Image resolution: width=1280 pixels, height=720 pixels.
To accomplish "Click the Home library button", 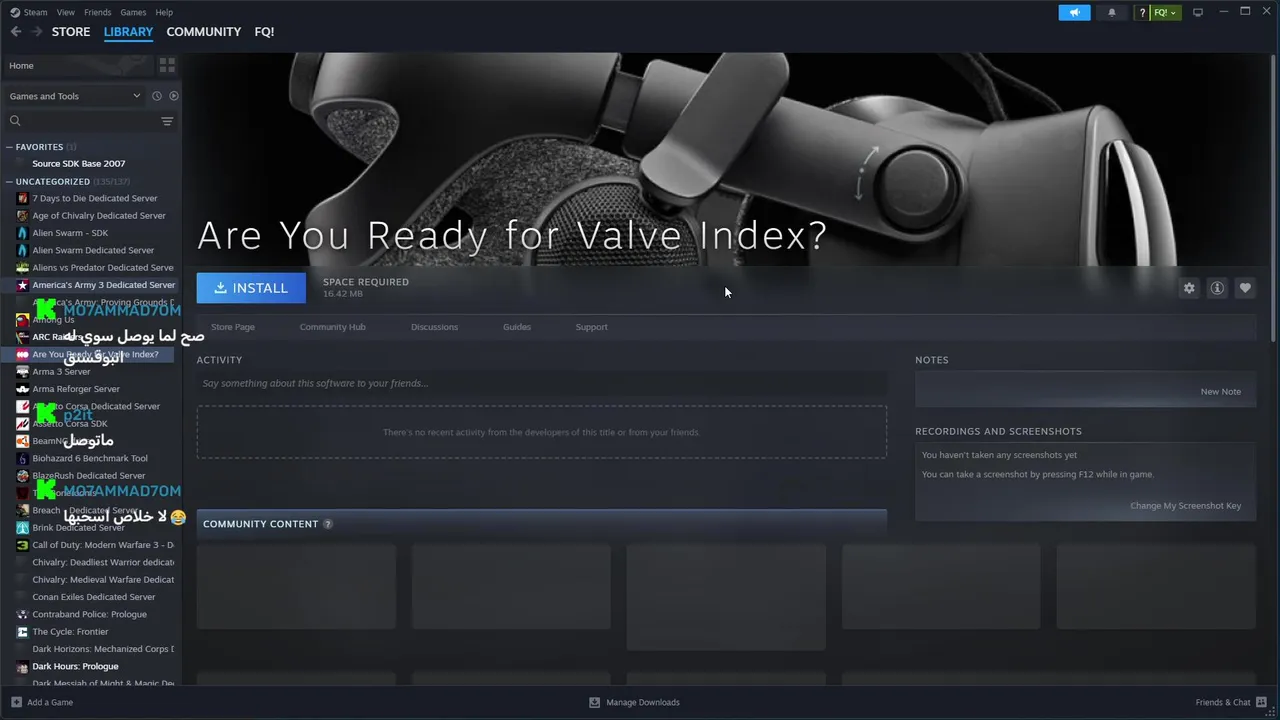I will coord(76,65).
